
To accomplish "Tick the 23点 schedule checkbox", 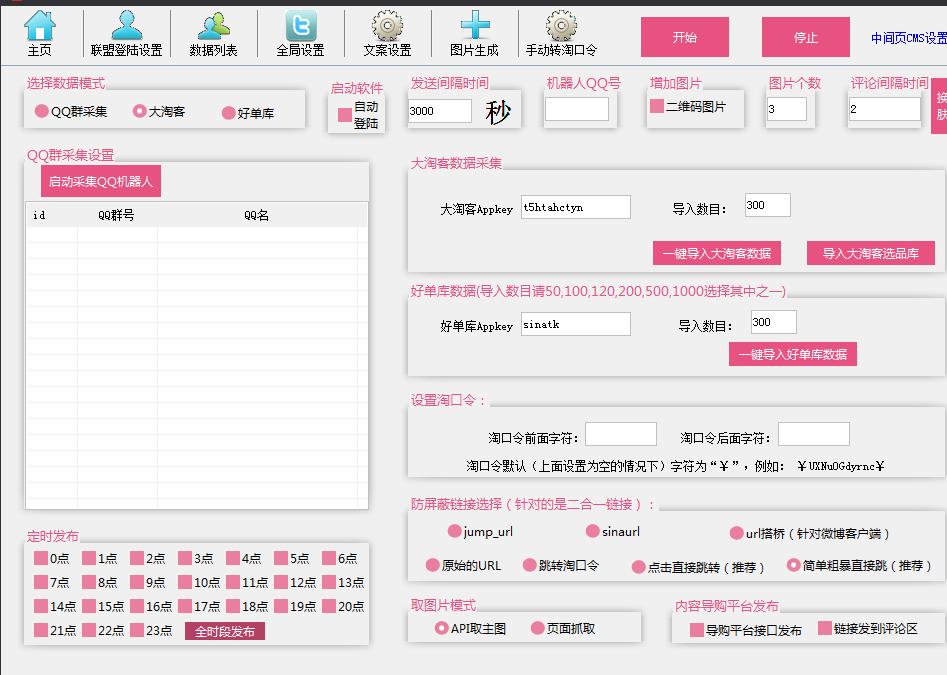I will click(x=137, y=630).
